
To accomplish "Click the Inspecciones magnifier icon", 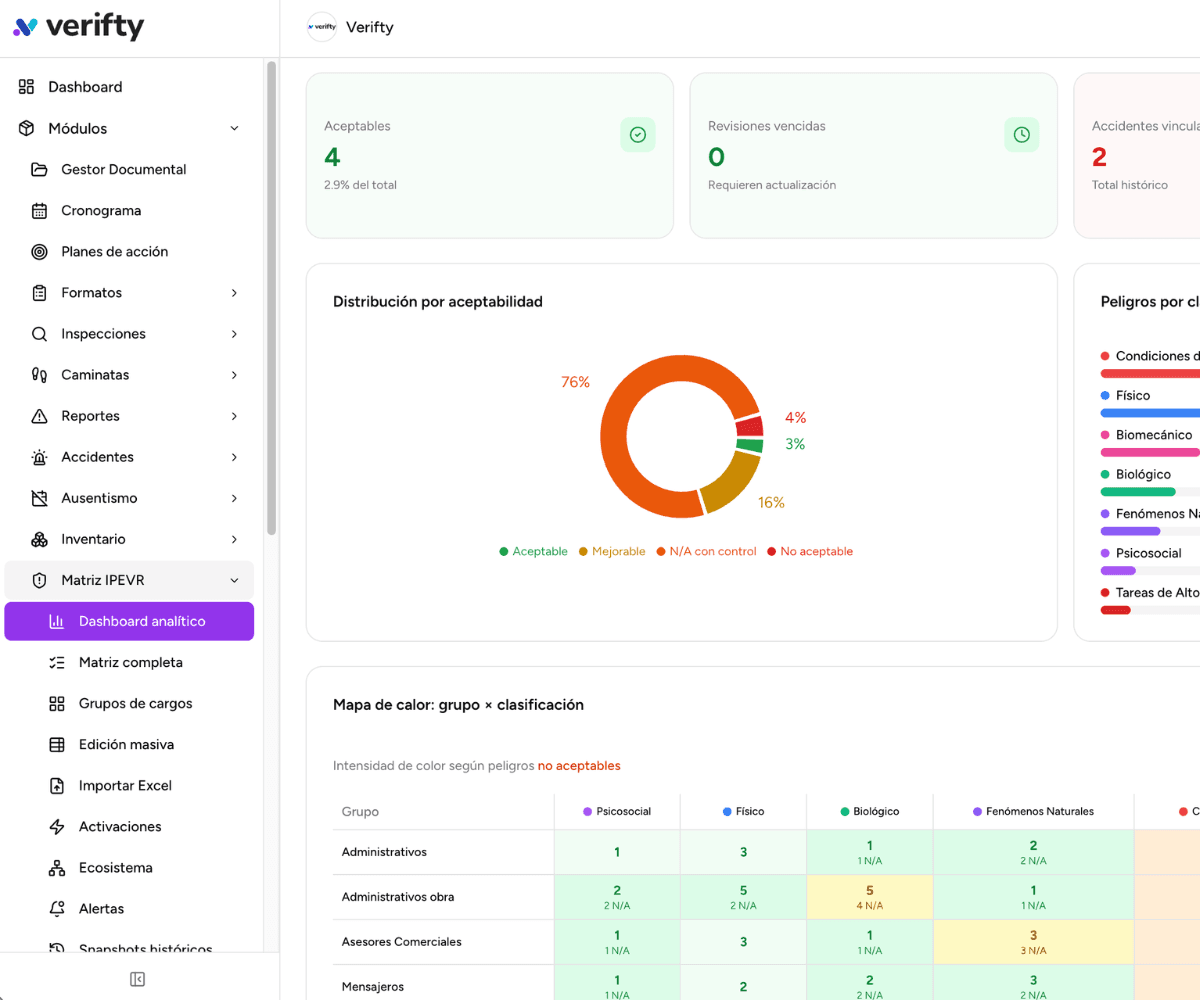I will click(x=40, y=333).
